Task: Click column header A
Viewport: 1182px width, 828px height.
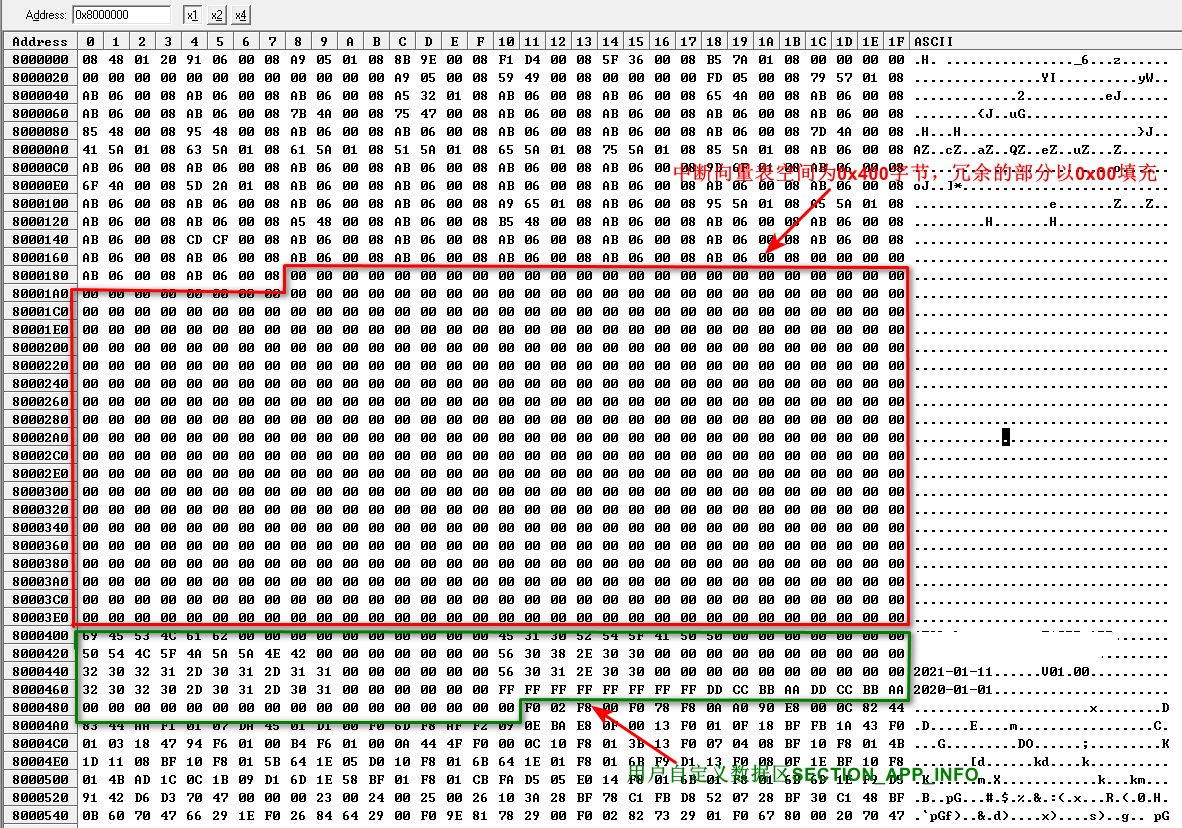Action: [350, 41]
